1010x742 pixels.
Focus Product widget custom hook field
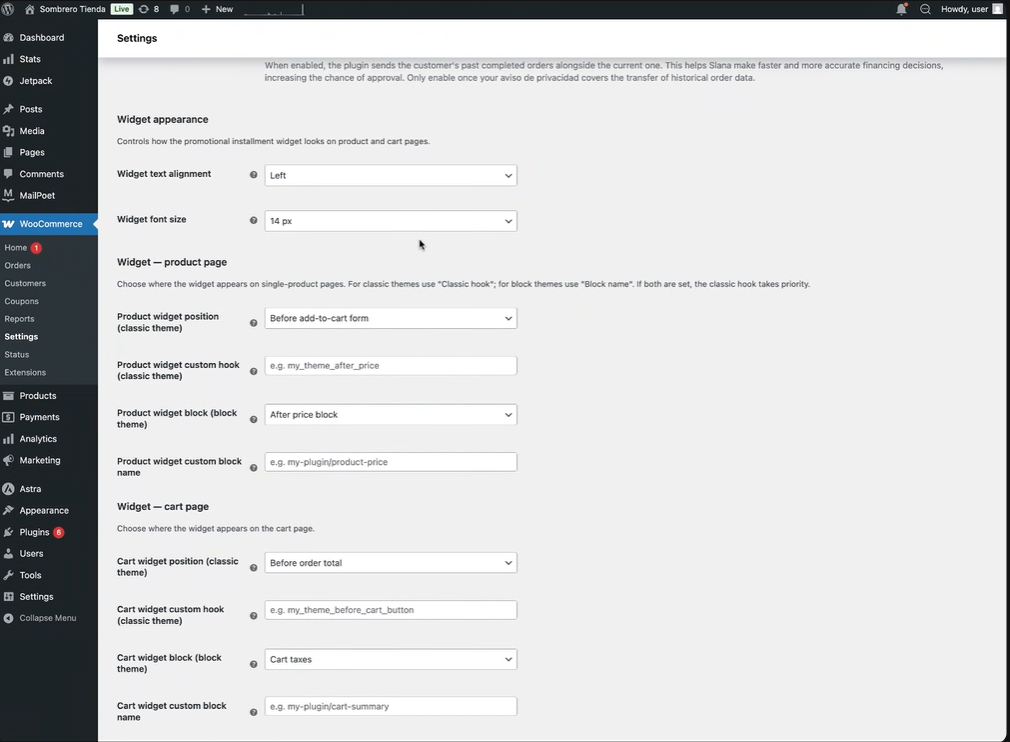(x=390, y=366)
